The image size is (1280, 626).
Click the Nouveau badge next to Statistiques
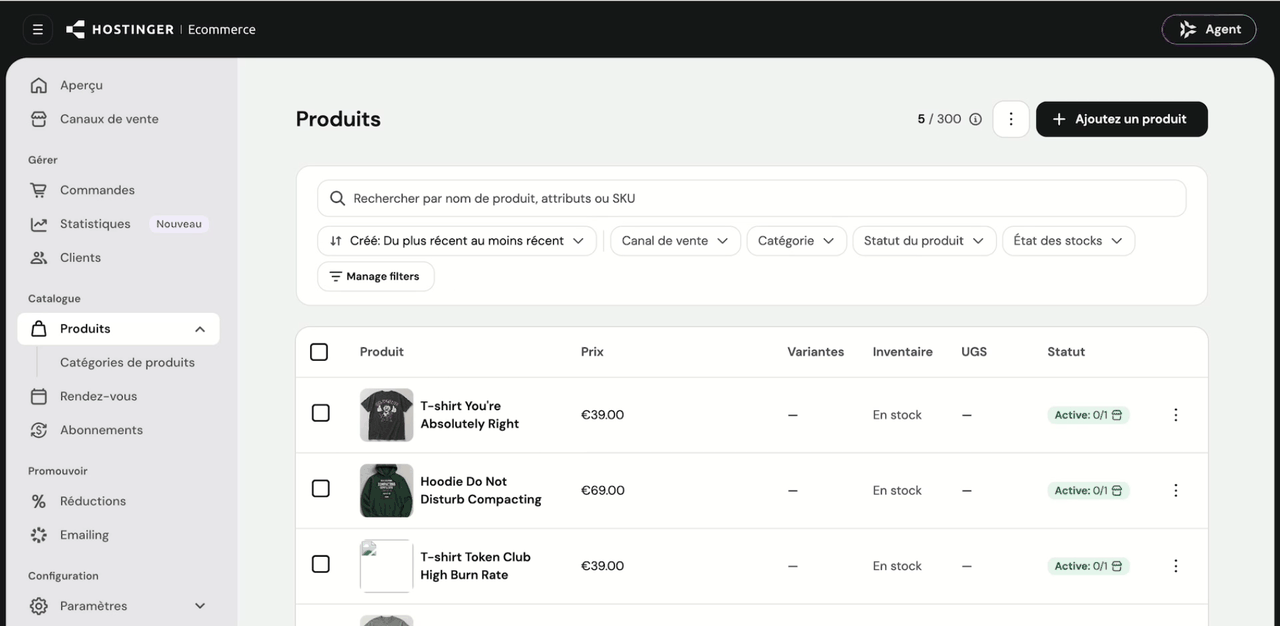[x=179, y=224]
